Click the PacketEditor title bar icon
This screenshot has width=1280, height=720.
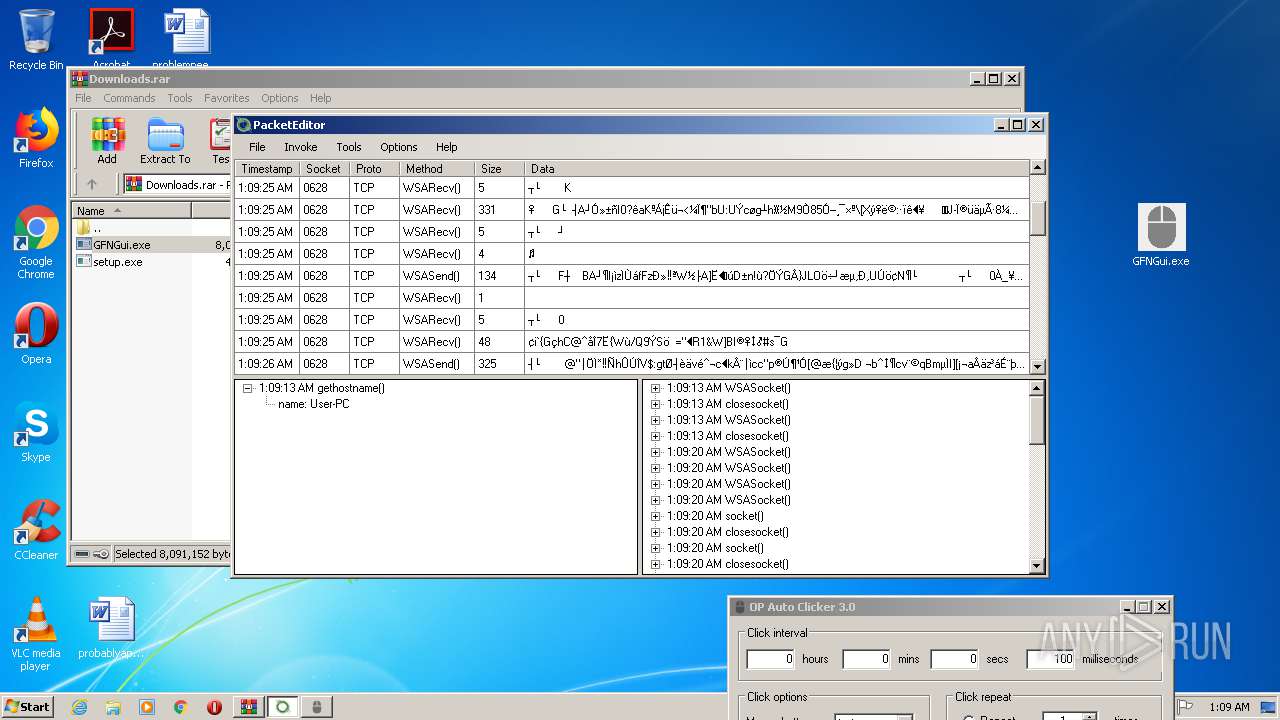(x=243, y=125)
